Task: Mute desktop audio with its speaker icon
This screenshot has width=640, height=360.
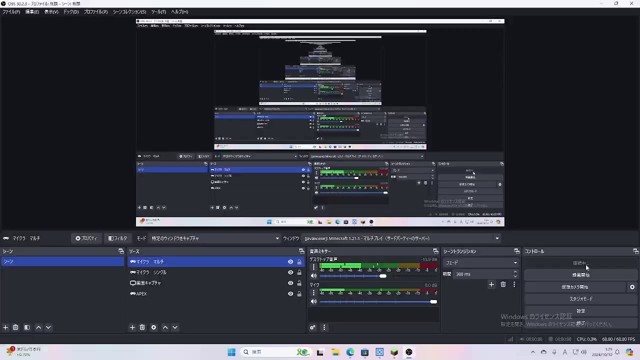Action: (x=314, y=276)
